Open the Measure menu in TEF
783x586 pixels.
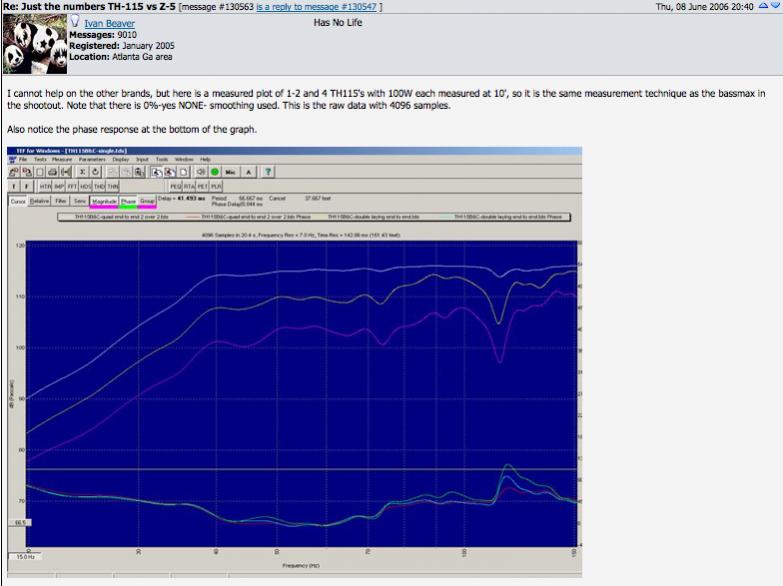coord(62,159)
